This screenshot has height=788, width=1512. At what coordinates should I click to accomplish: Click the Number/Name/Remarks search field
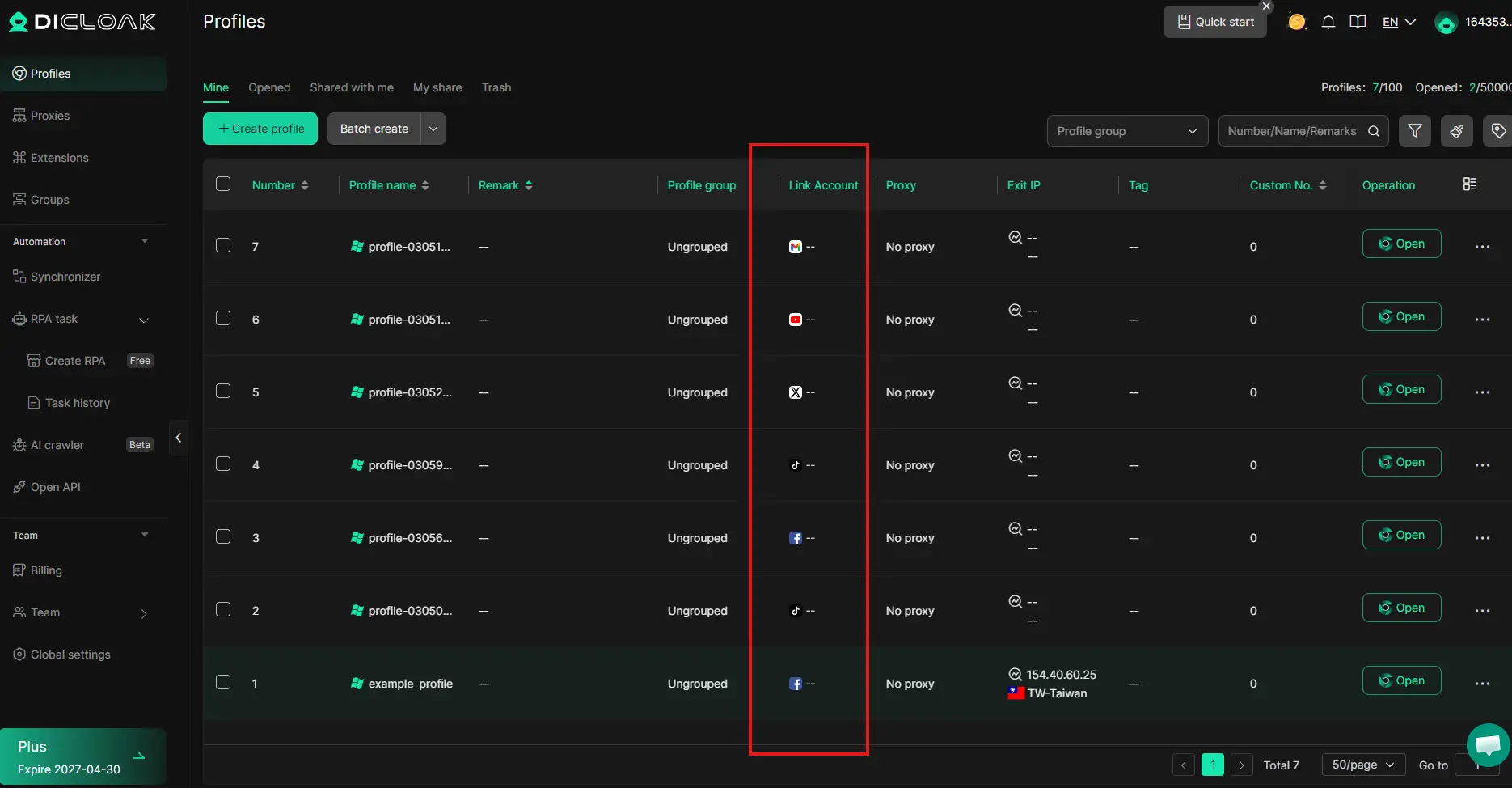(x=1291, y=131)
